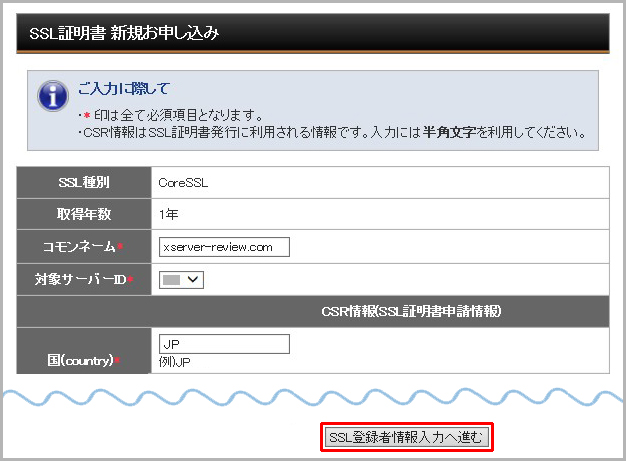The image size is (626, 461).
Task: Click the 国(country) input field containing JP
Action: 224,343
